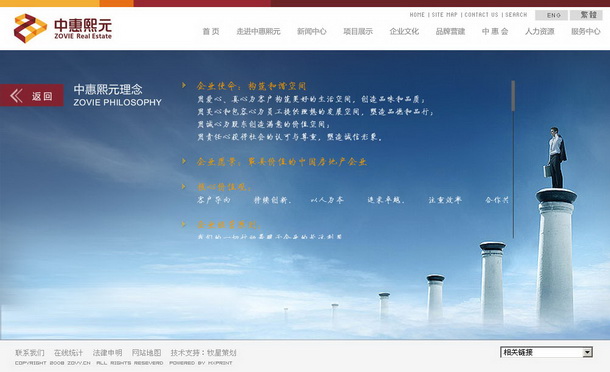Viewport: 610px width, 372px height.
Task: Click the 核心价值观 heading text
Action: tap(224, 187)
